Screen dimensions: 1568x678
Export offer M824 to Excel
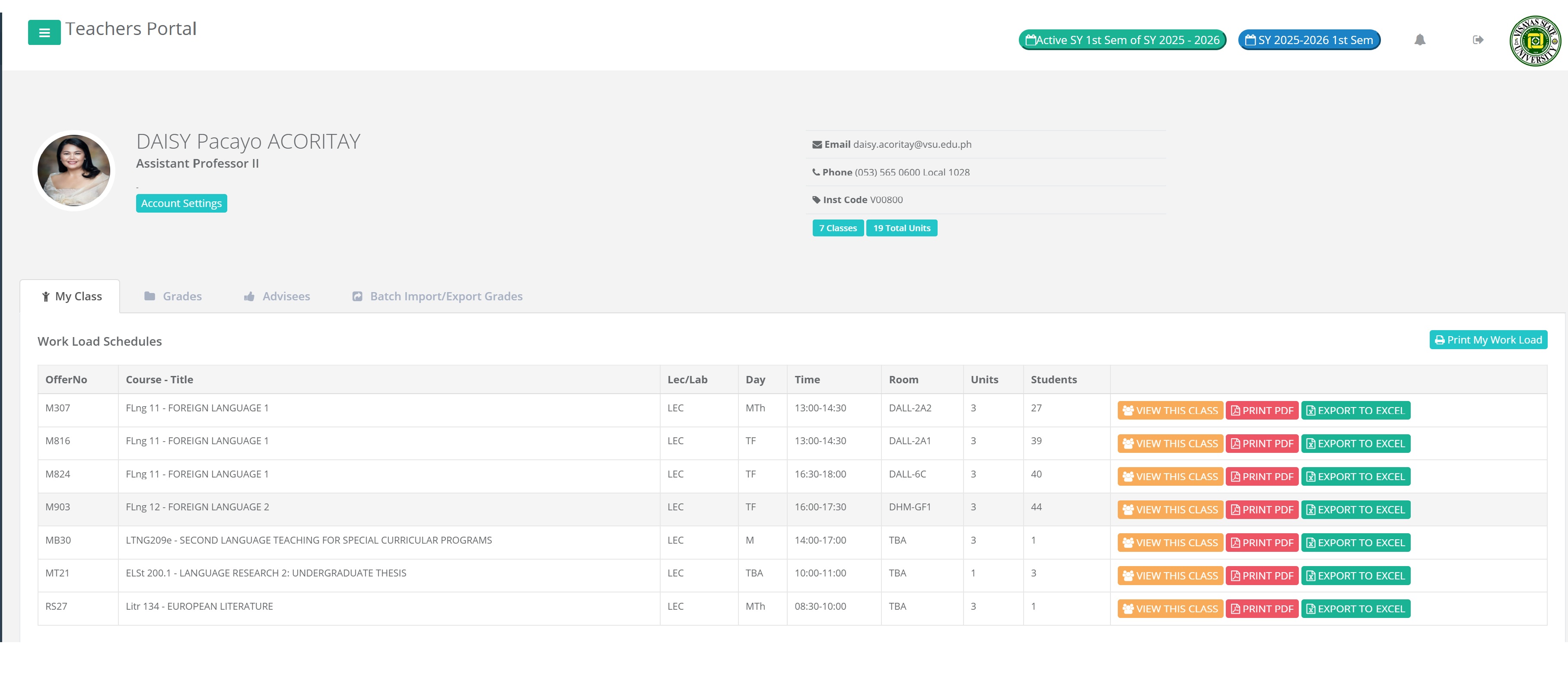(1355, 477)
